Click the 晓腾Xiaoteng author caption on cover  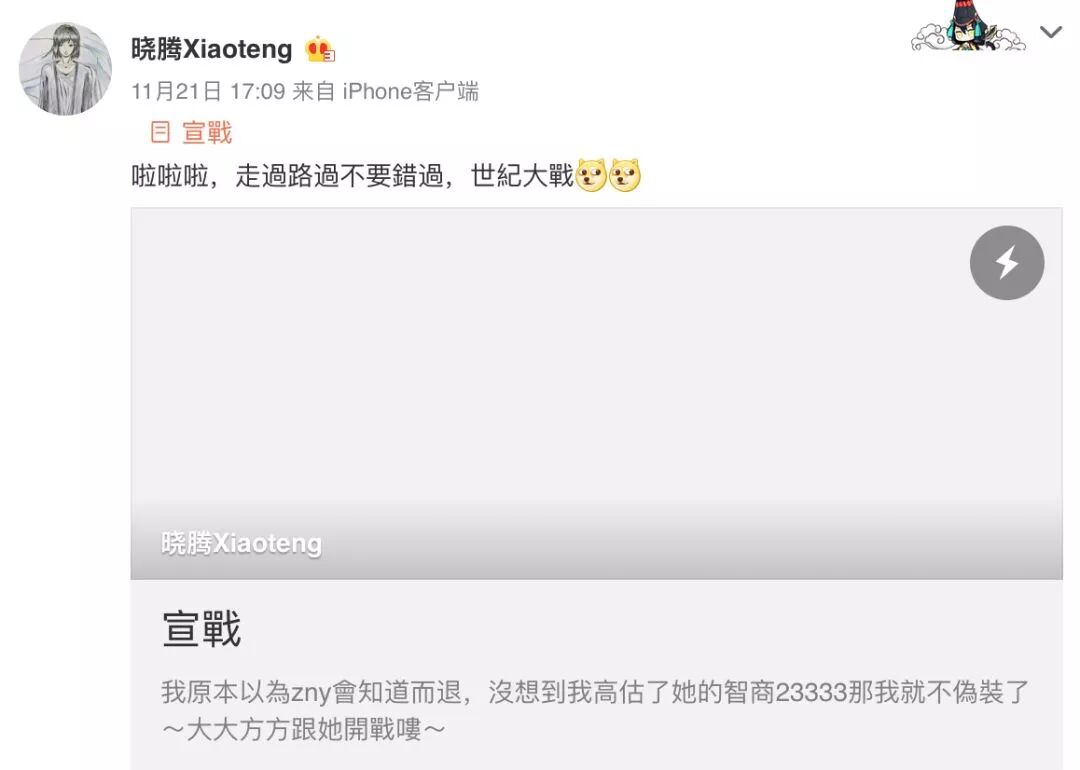[x=241, y=543]
